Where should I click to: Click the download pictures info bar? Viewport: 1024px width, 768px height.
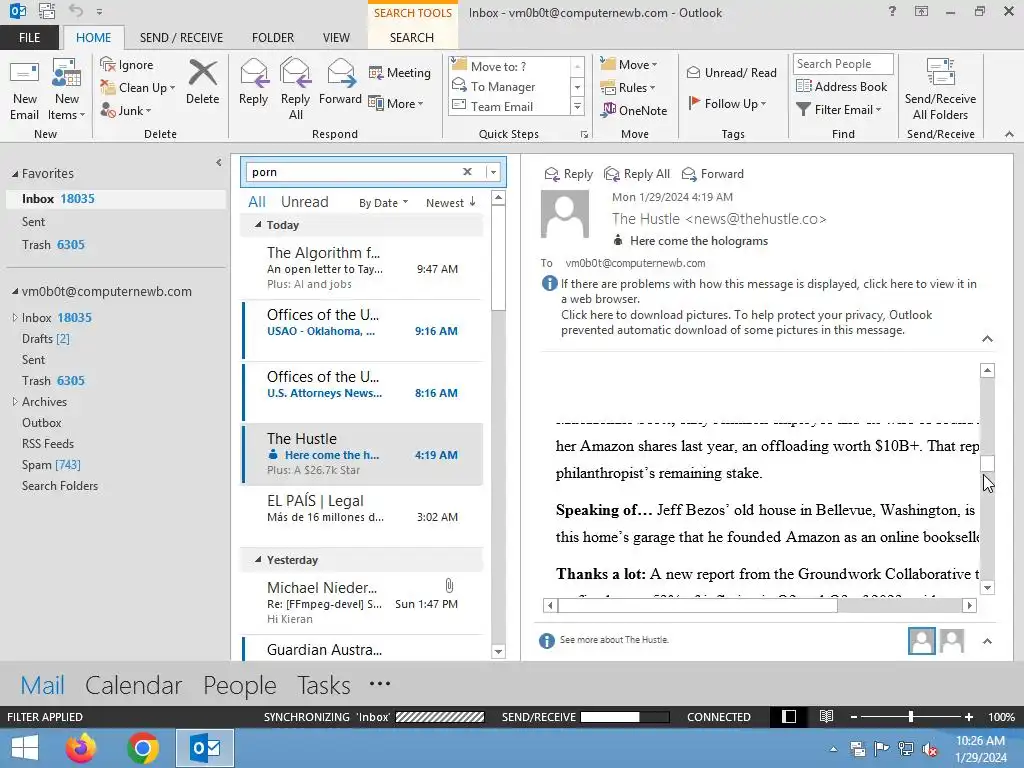pos(746,322)
